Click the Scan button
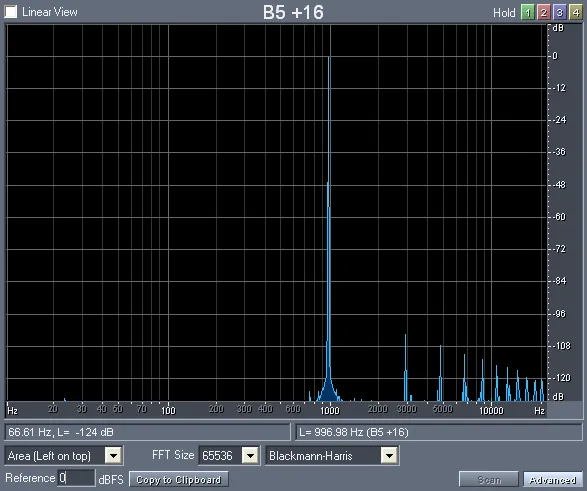Viewport: 587px width, 491px height. 489,479
